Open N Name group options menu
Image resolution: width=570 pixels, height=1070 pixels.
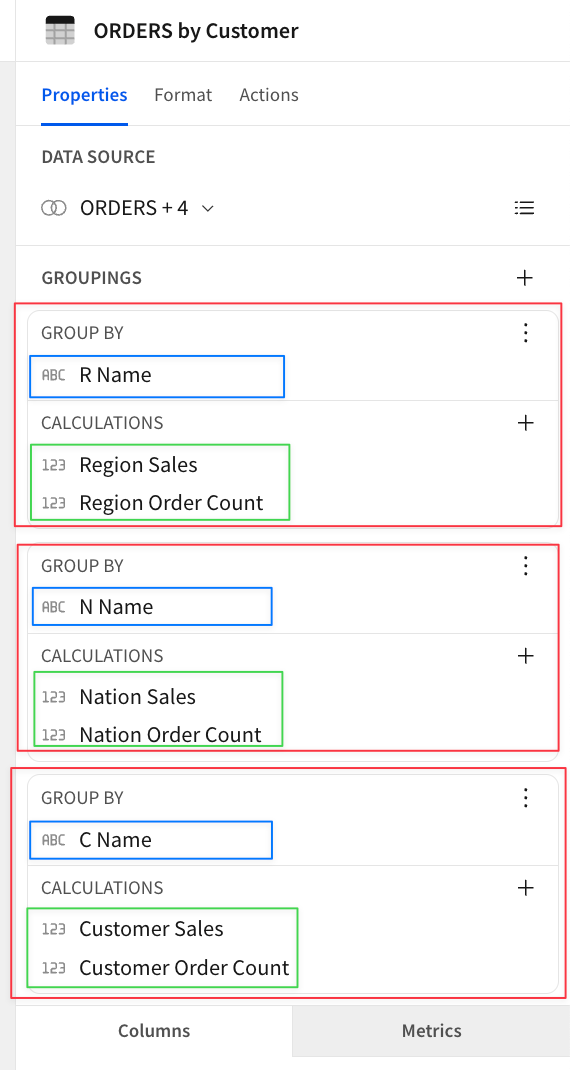tap(525, 566)
